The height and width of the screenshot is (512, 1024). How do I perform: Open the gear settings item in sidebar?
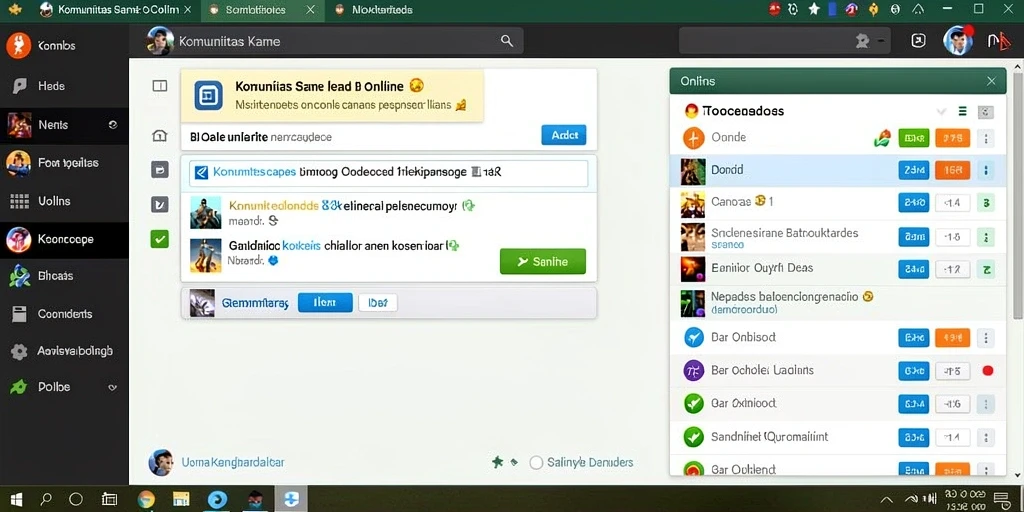[x=20, y=351]
